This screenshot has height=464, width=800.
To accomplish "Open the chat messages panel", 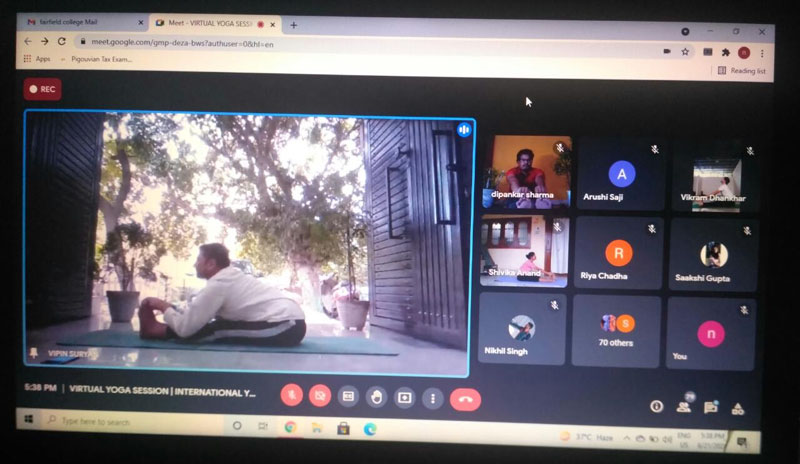I will 711,407.
